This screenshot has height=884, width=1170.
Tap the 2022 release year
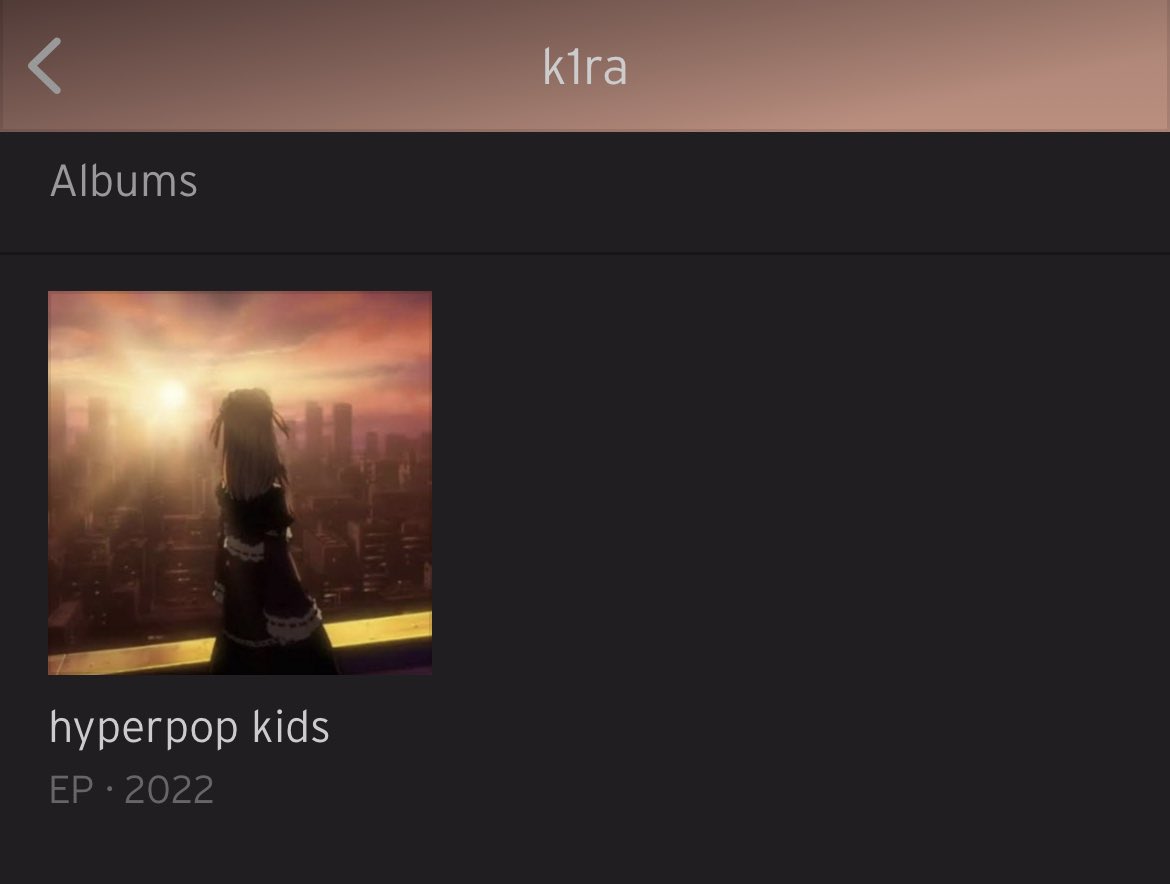tap(169, 789)
